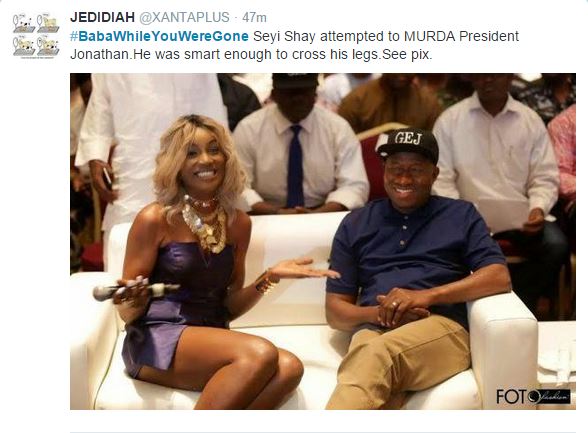Click the JEDIDIAH display name
Image resolution: width=588 pixels, height=433 pixels.
click(102, 17)
